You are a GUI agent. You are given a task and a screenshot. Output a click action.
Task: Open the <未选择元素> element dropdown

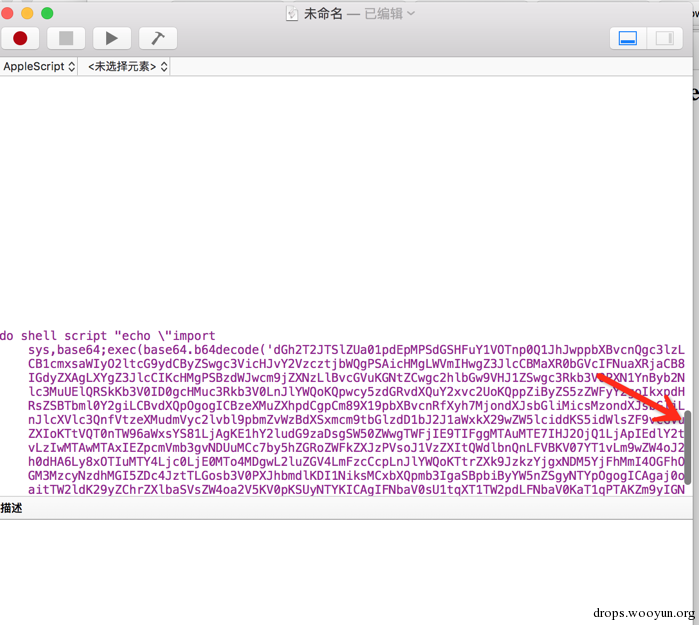pyautogui.click(x=127, y=66)
